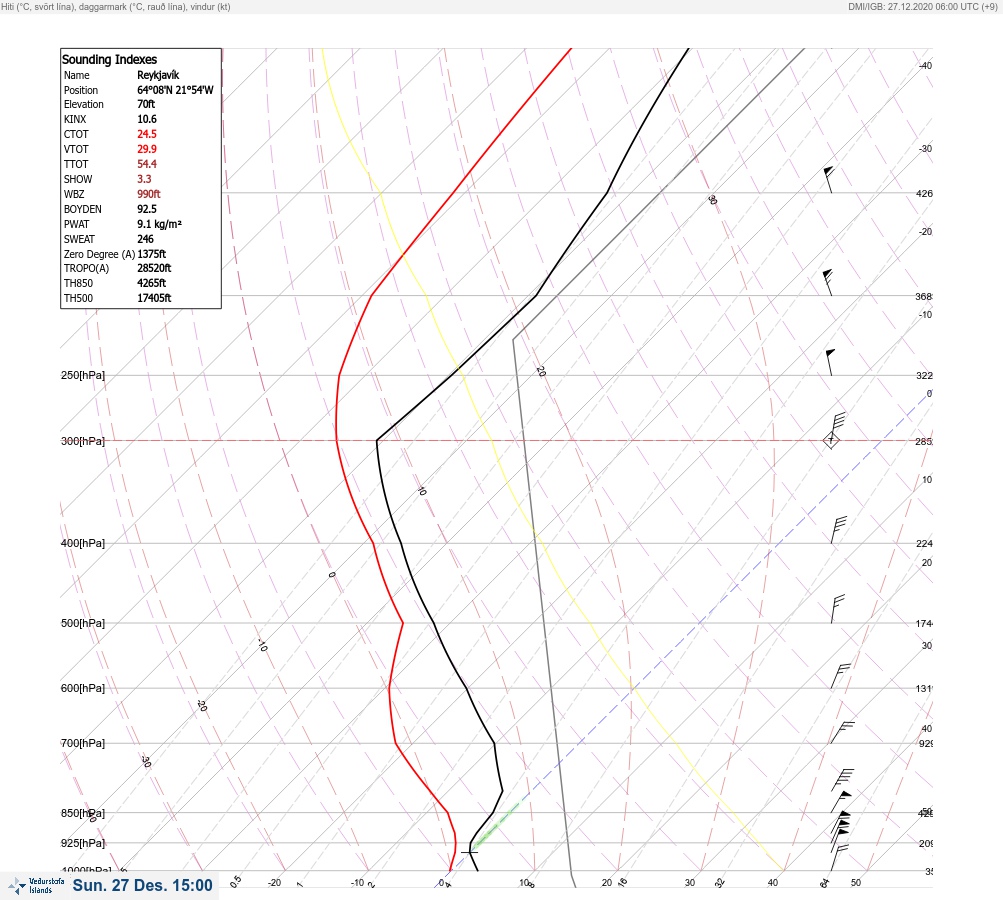Click the 'Sun. 27 Des. 15:00' timestamp
This screenshot has height=900, width=1003.
pyautogui.click(x=142, y=885)
